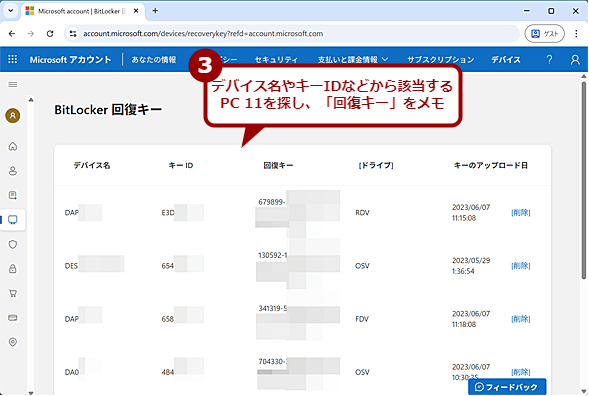
Task: Open the Devices monitor sidebar icon
Action: (13, 220)
